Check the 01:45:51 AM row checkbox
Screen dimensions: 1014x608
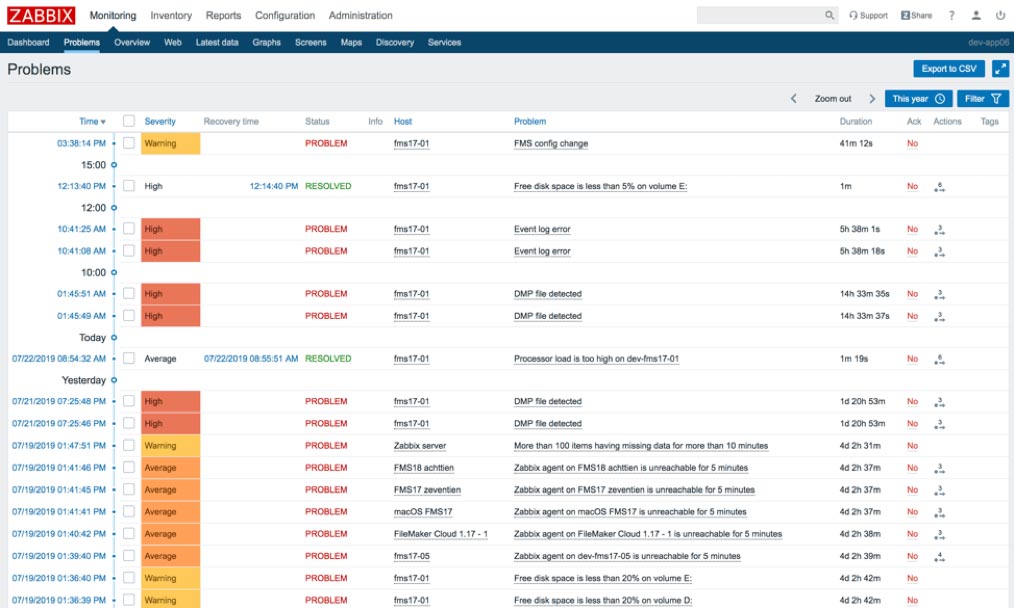pyautogui.click(x=129, y=293)
